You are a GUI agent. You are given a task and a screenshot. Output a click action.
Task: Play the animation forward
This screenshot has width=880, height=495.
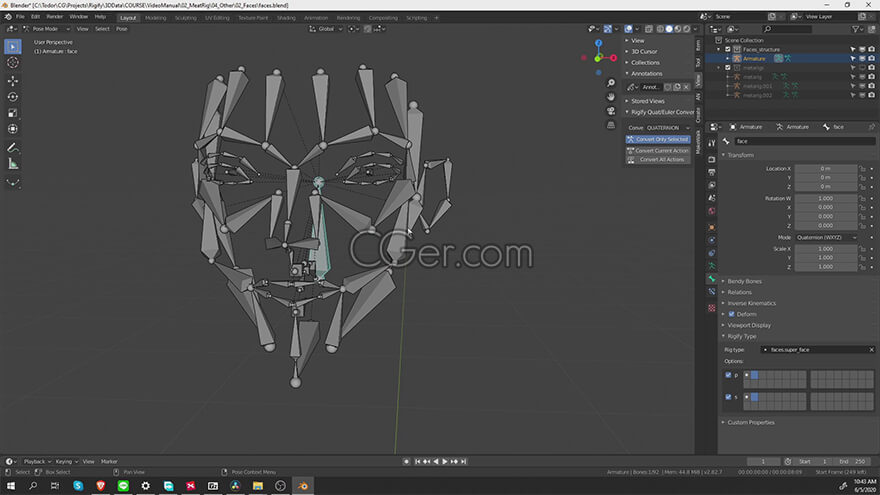[x=445, y=461]
